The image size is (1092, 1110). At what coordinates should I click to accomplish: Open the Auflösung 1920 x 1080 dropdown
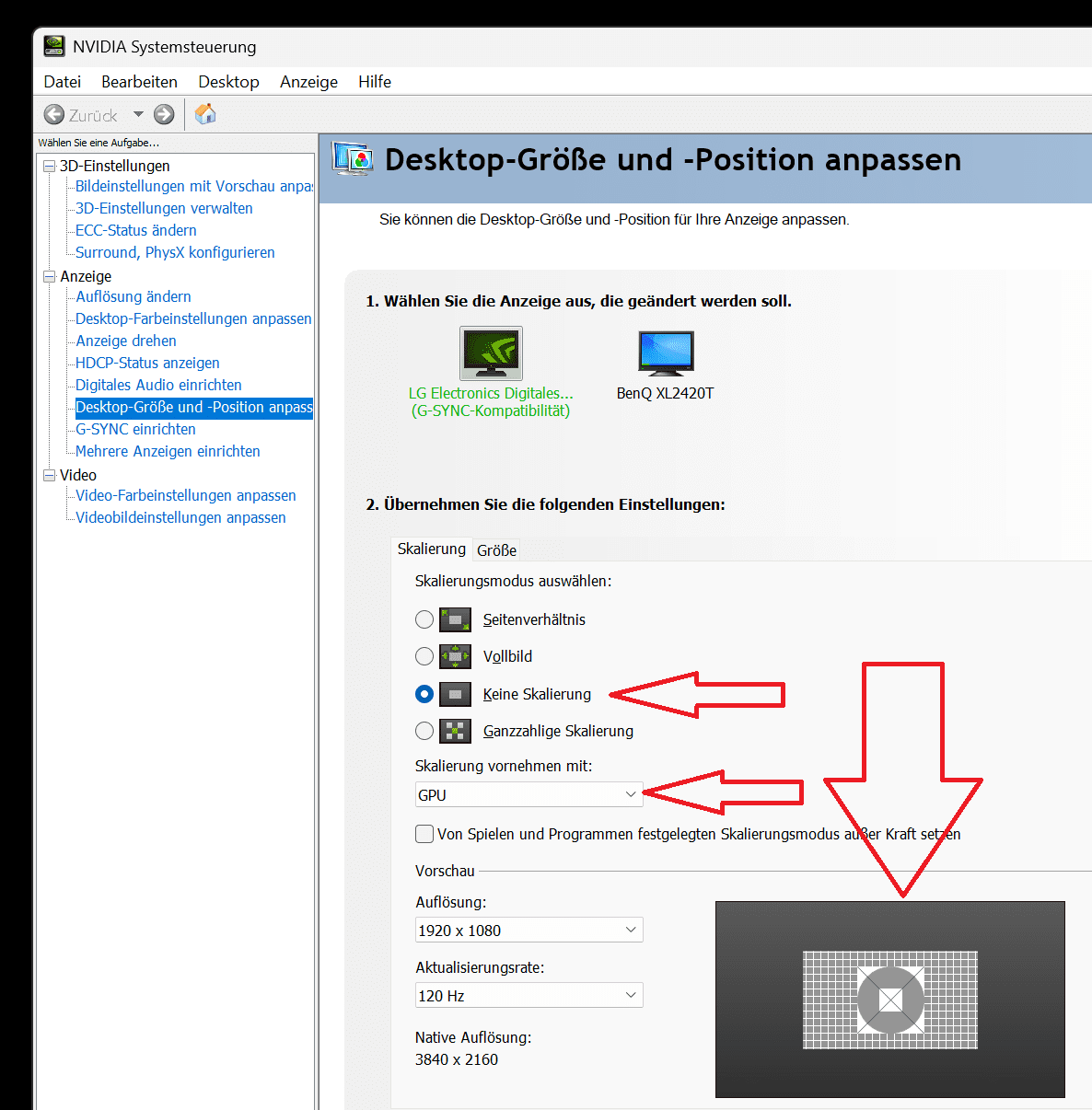pos(529,930)
